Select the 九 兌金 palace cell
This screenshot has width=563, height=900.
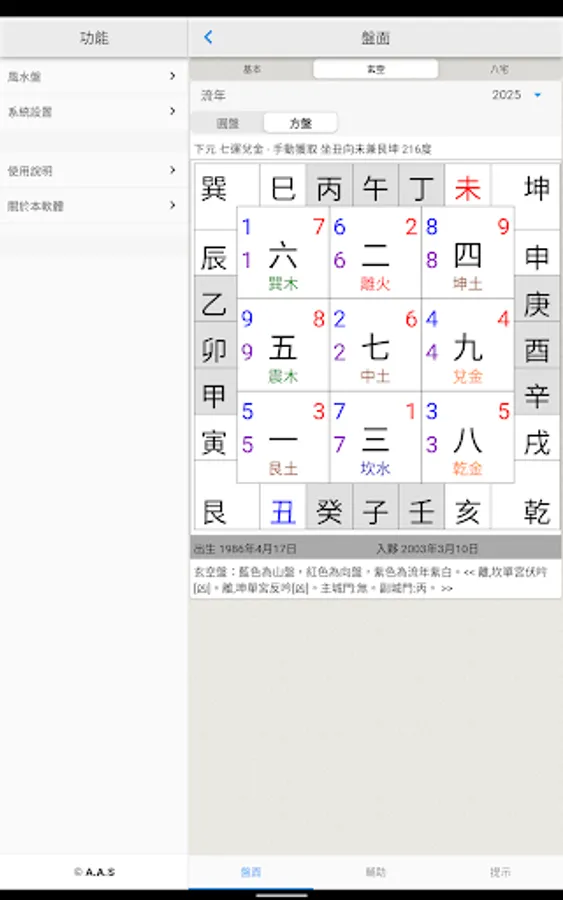click(x=468, y=345)
